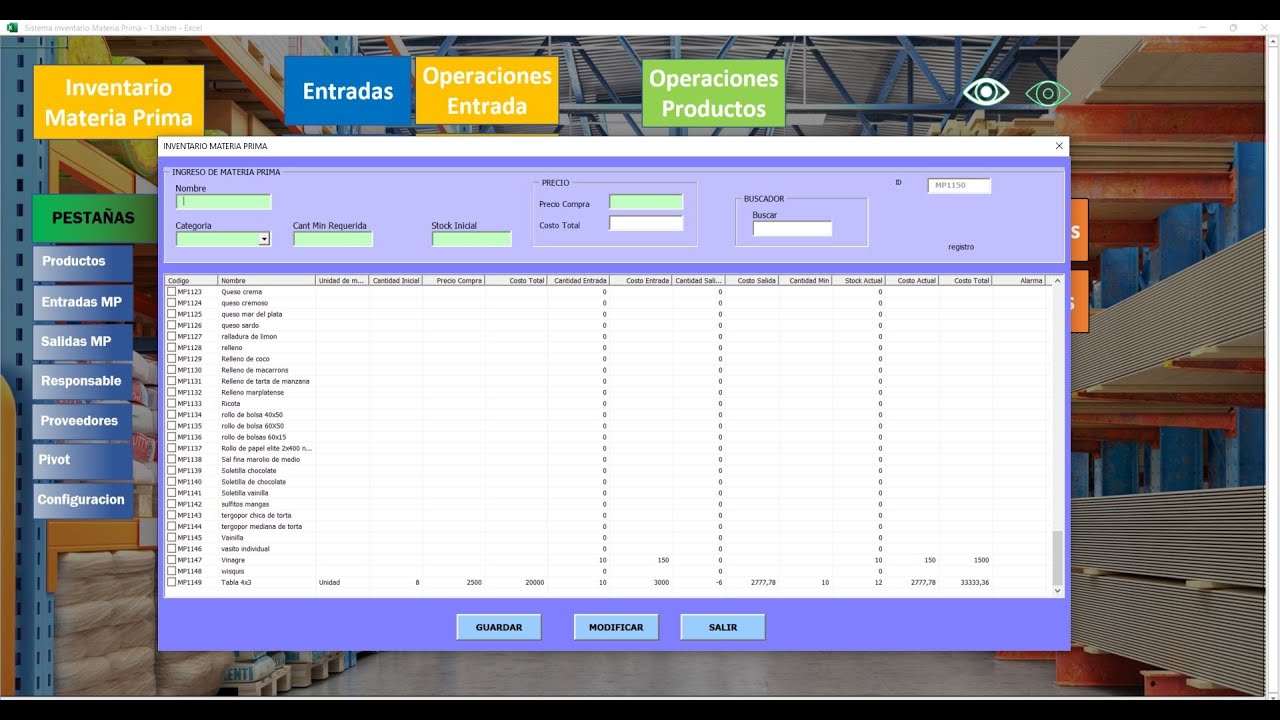1280x720 pixels.
Task: Open the Entradas MP tab button
Action: pos(82,302)
